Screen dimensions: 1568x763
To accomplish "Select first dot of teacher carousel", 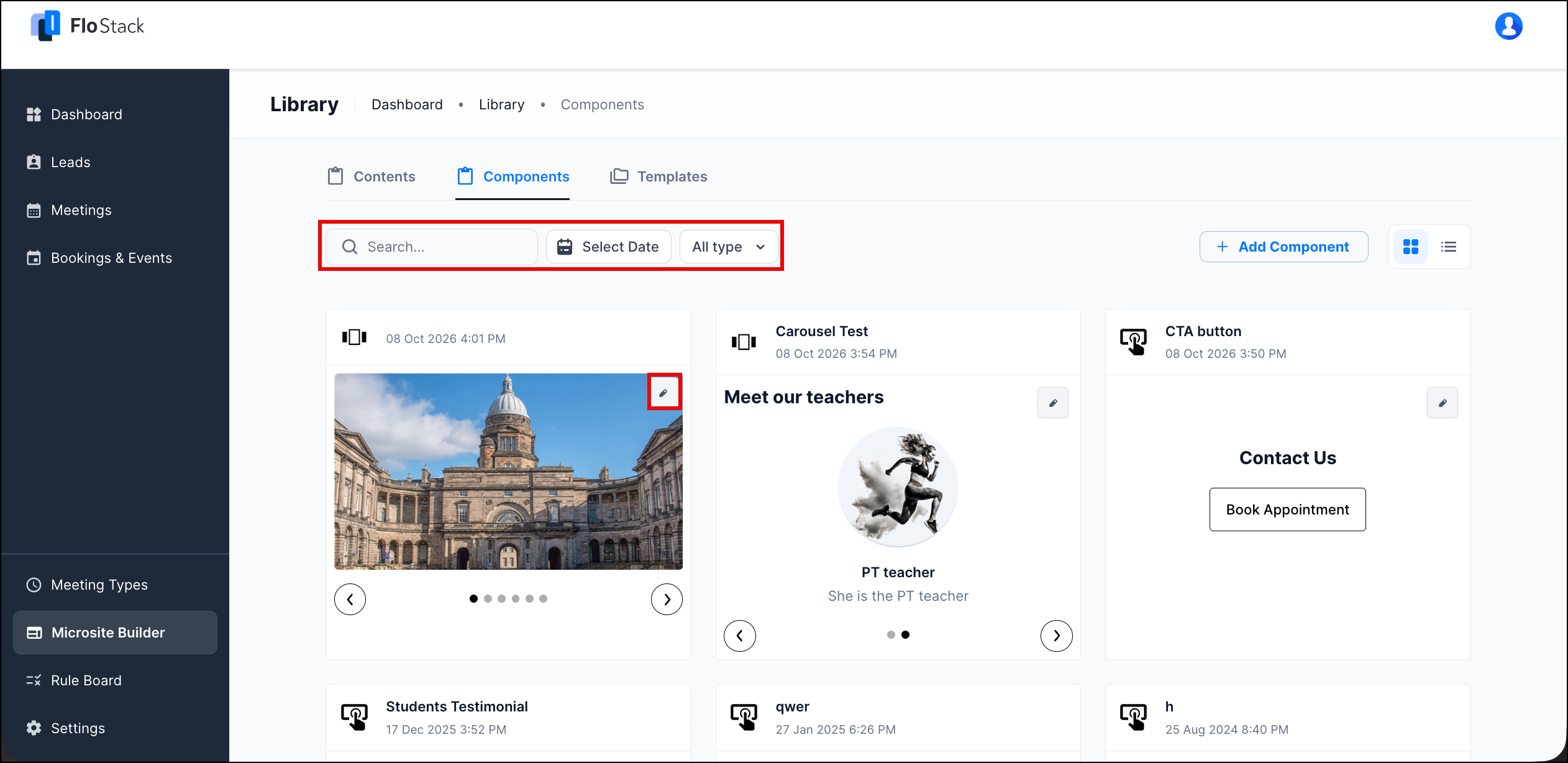I will click(891, 635).
